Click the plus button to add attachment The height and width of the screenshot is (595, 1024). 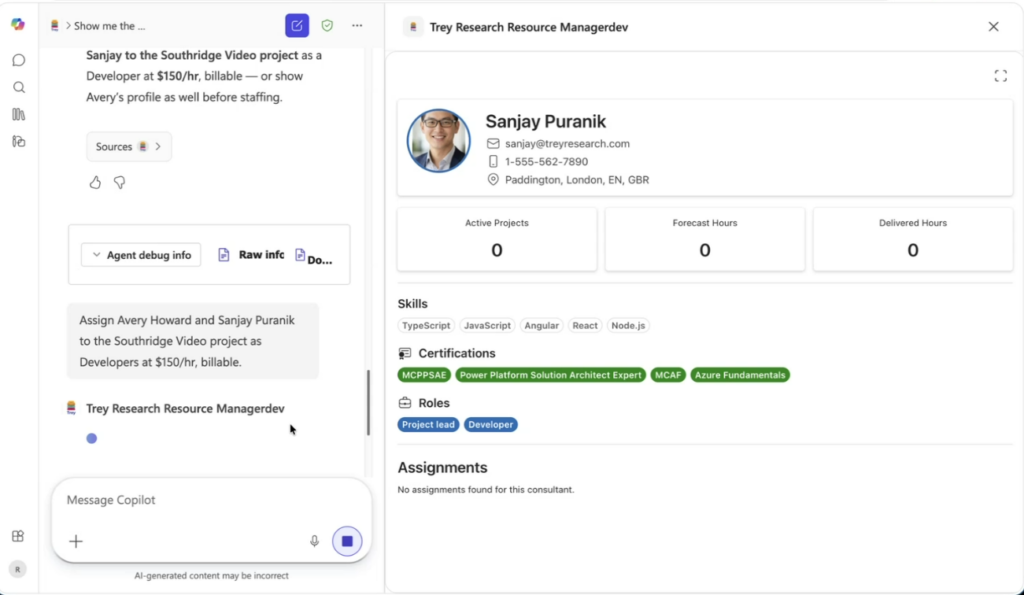pos(76,541)
